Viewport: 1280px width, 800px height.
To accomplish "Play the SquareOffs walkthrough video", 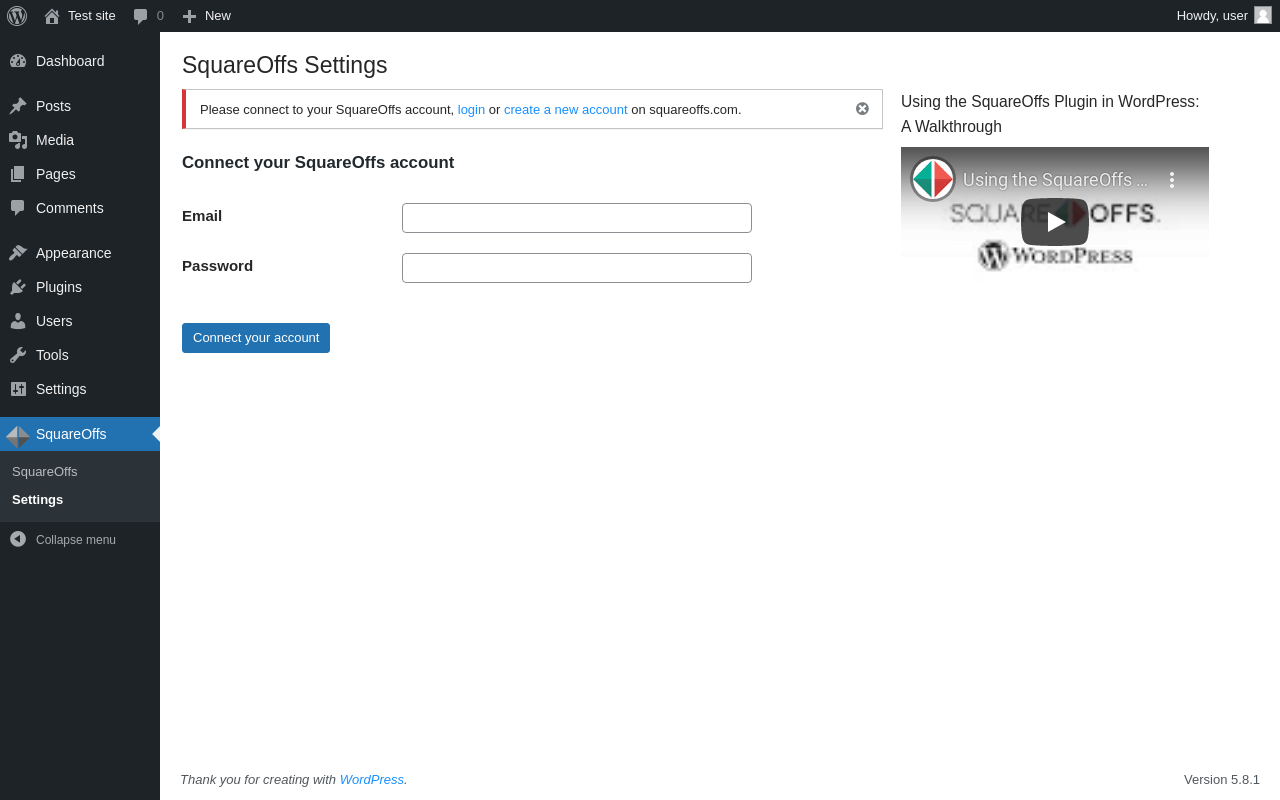I will tap(1054, 222).
